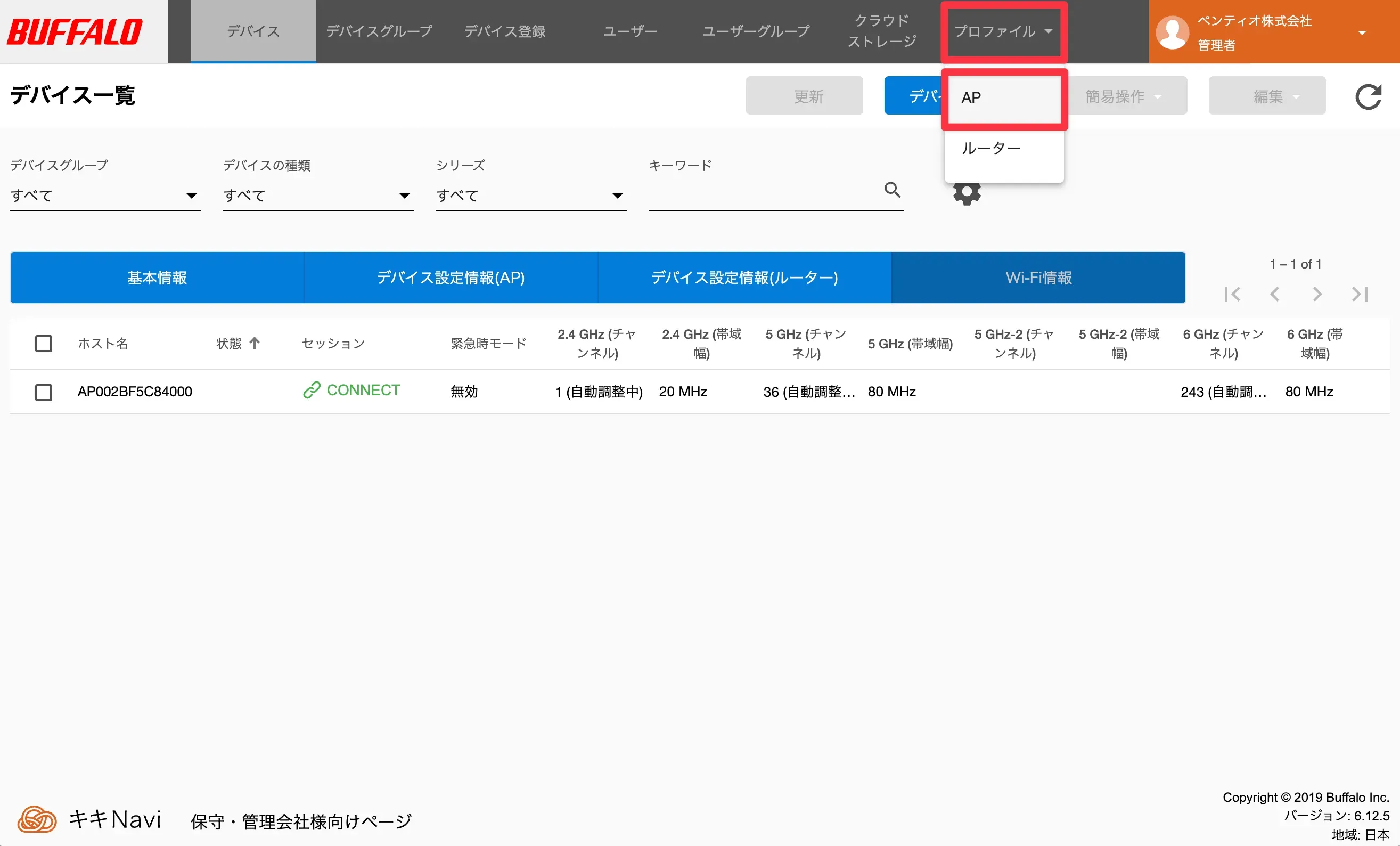The image size is (1400, 846).
Task: Check the AP002BF5C84000 row checkbox
Action: point(44,392)
